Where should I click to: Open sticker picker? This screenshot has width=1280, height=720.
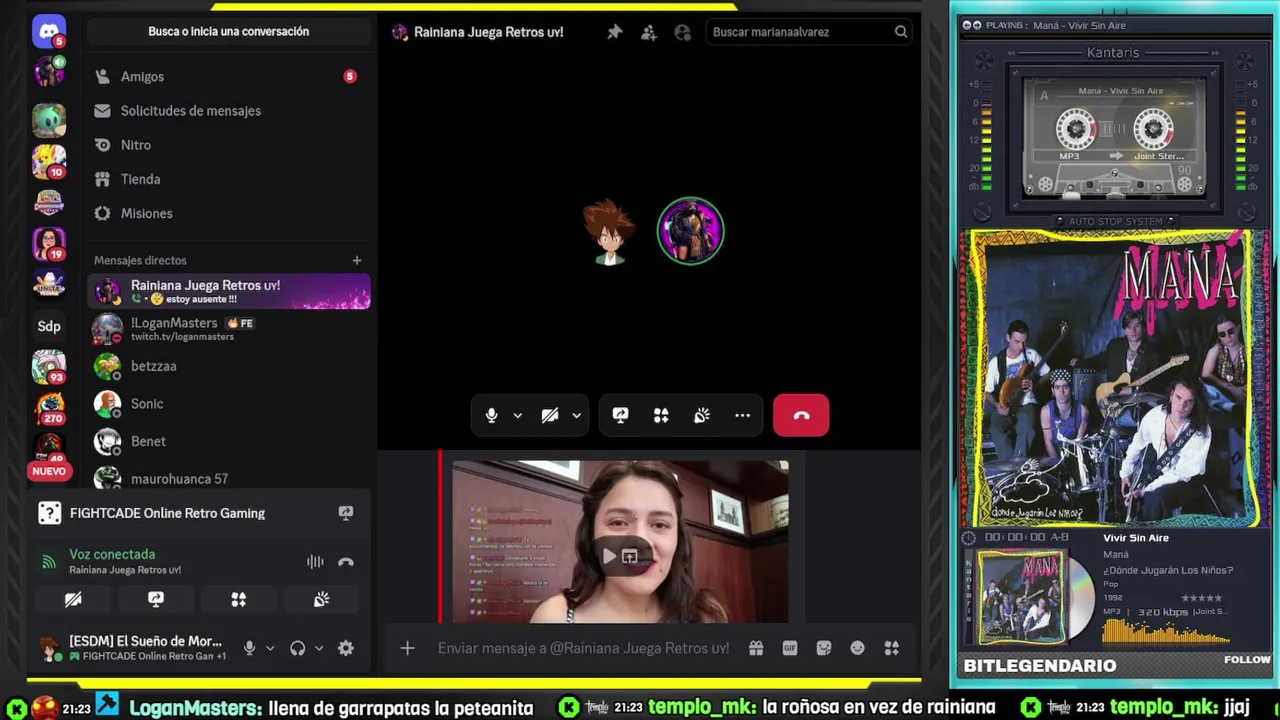(824, 648)
